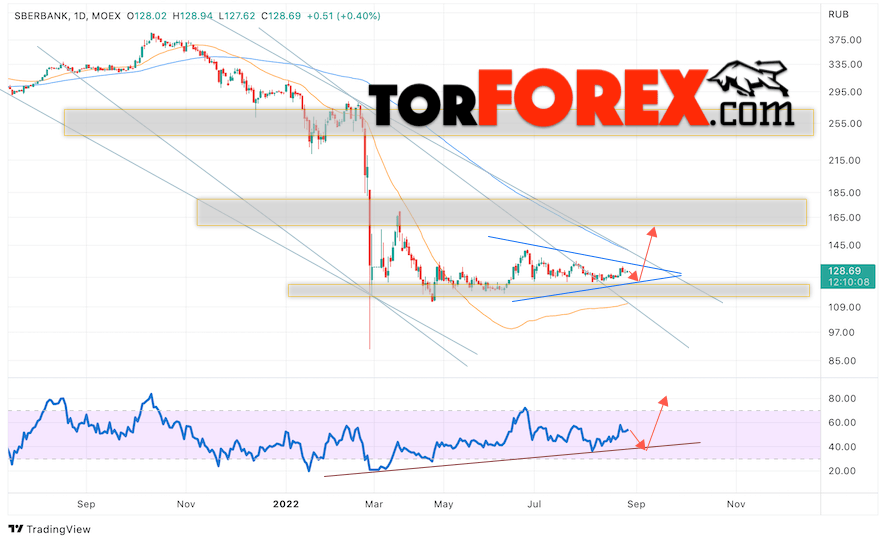Click the '1D' interval label

click(x=80, y=16)
